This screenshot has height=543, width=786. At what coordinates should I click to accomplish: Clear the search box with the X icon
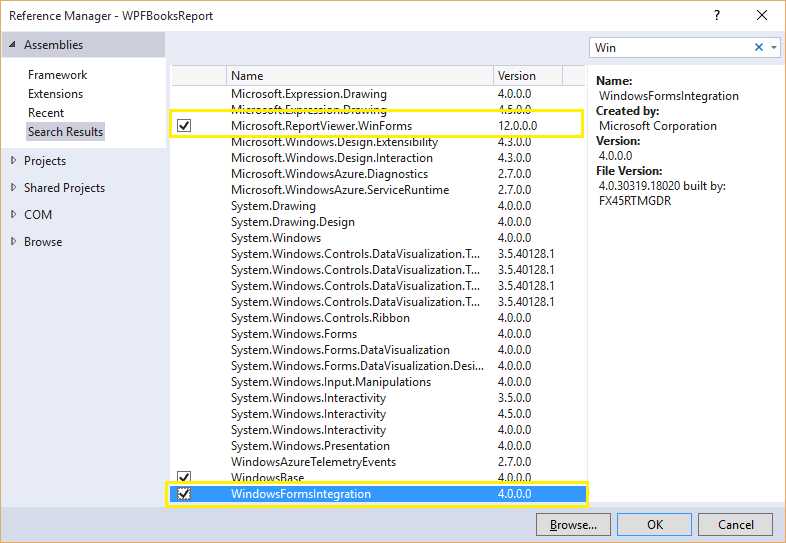758,47
